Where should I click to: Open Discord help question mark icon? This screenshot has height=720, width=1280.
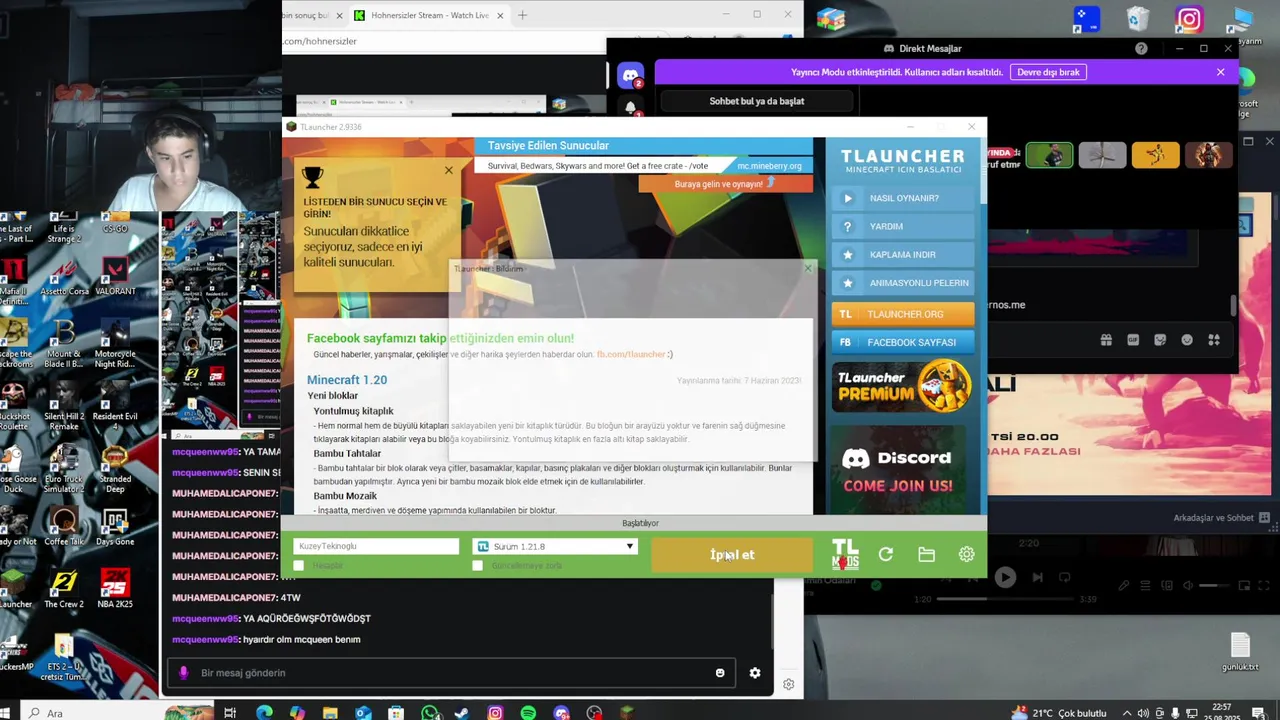click(x=1141, y=48)
